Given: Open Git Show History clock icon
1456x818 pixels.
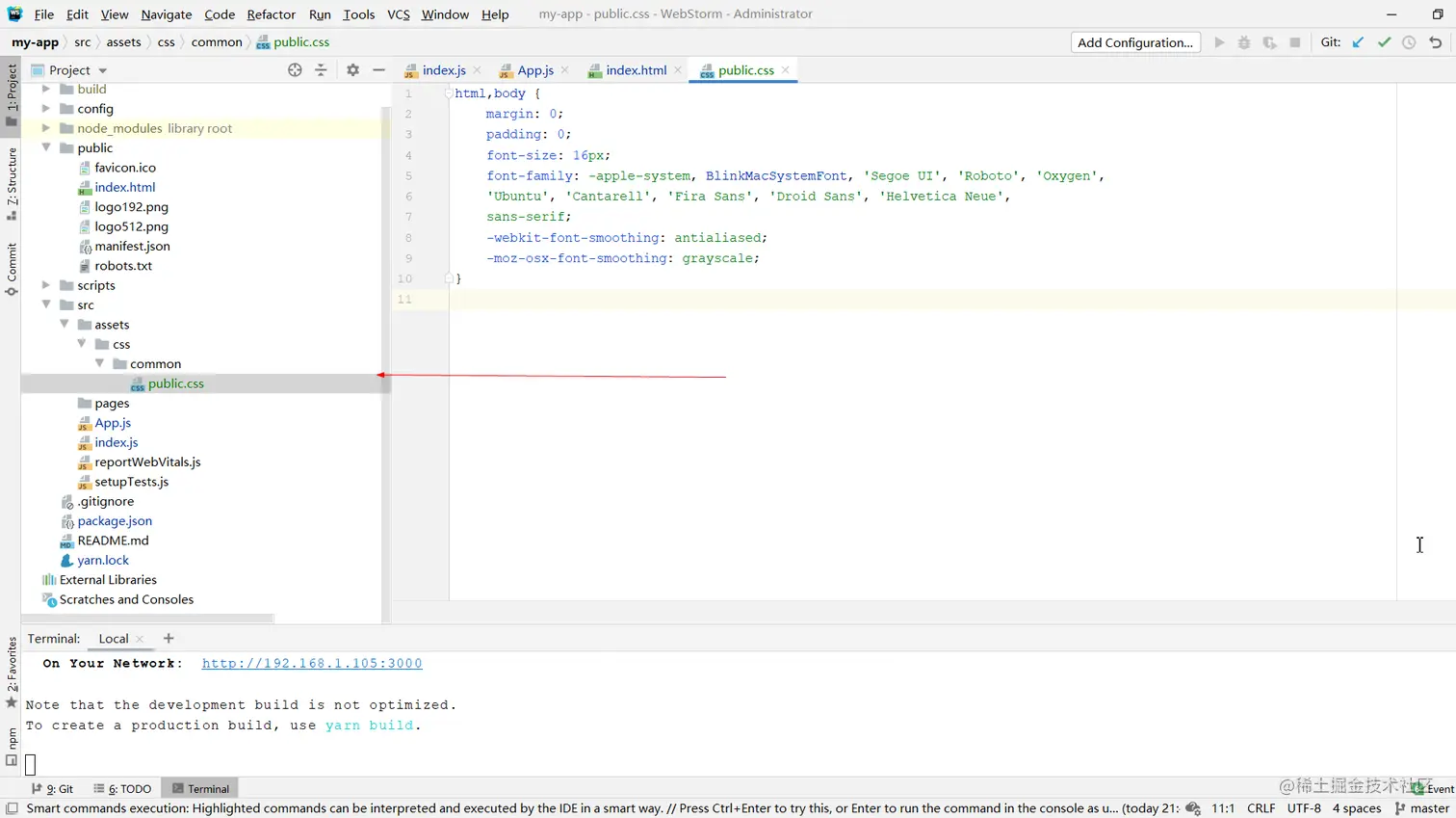Looking at the screenshot, I should coord(1409,42).
